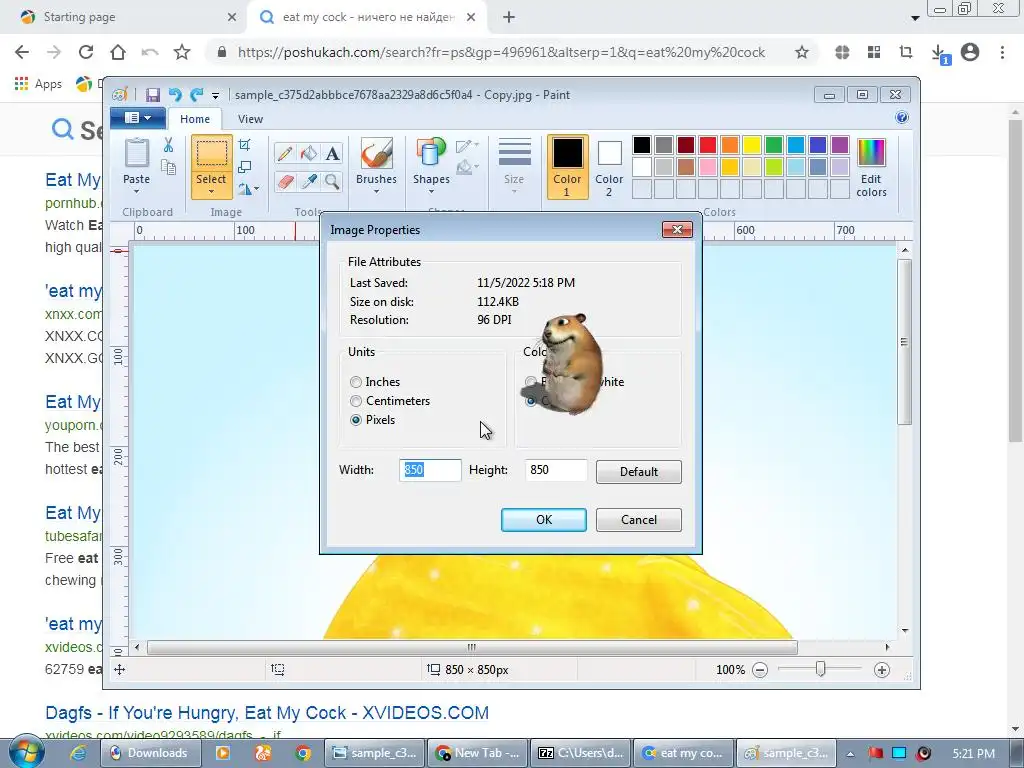Open the Rotate dropdown arrow
Image resolution: width=1024 pixels, height=768 pixels.
pos(257,189)
